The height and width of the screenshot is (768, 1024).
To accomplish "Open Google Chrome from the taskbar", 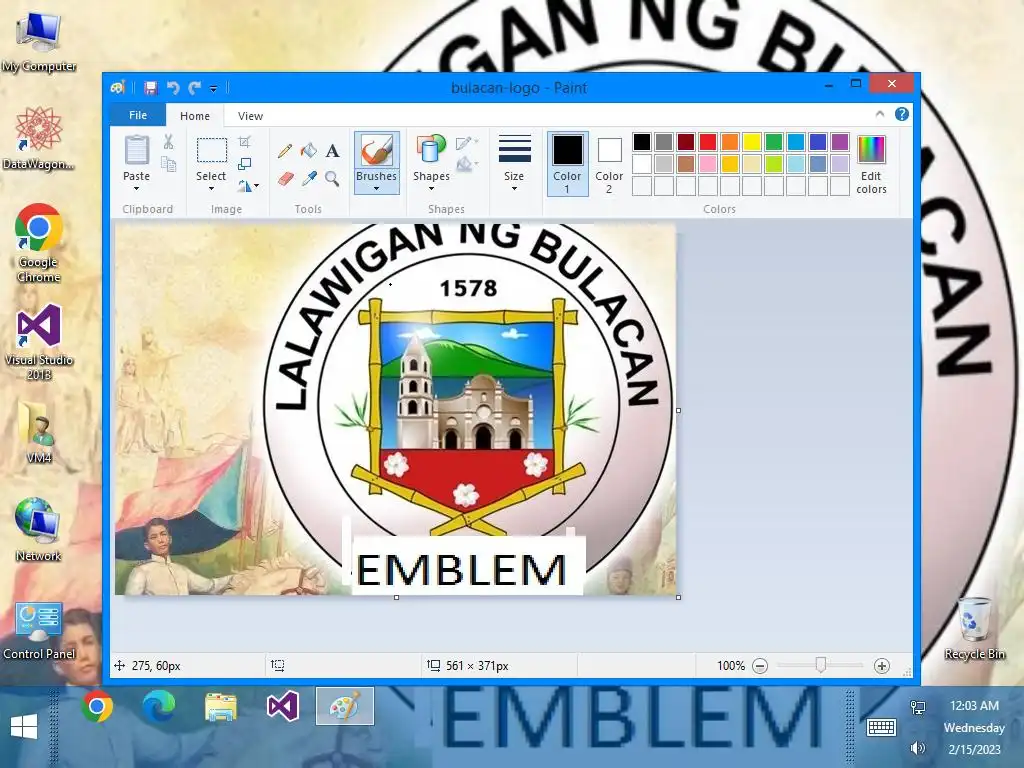I will point(97,707).
